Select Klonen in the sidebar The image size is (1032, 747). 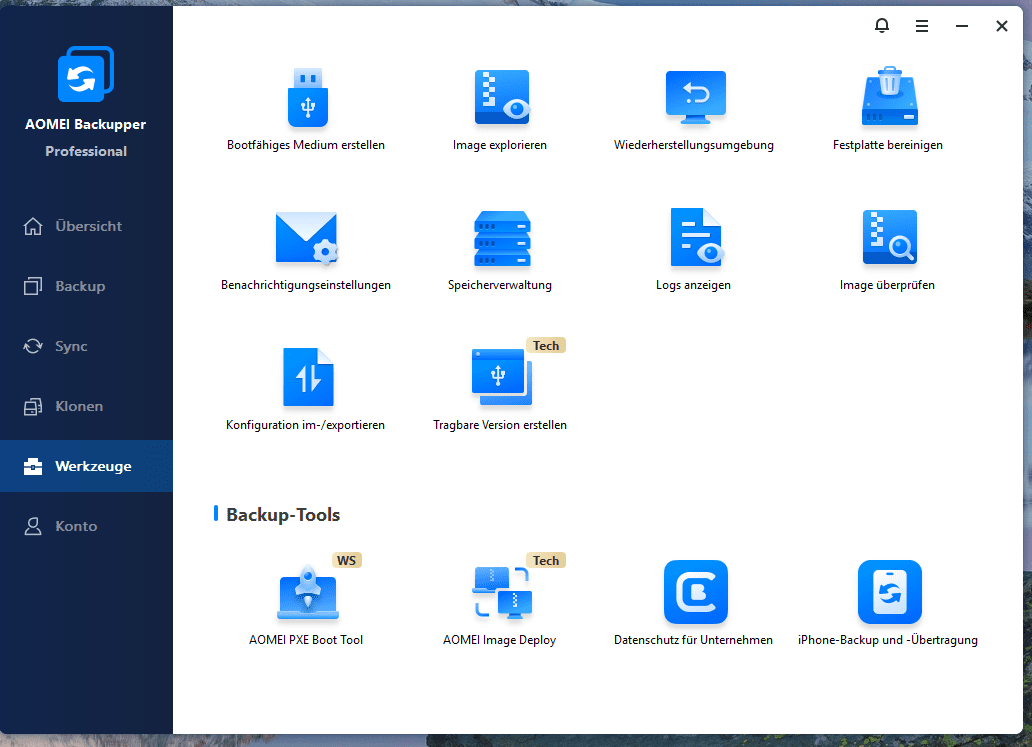86,406
